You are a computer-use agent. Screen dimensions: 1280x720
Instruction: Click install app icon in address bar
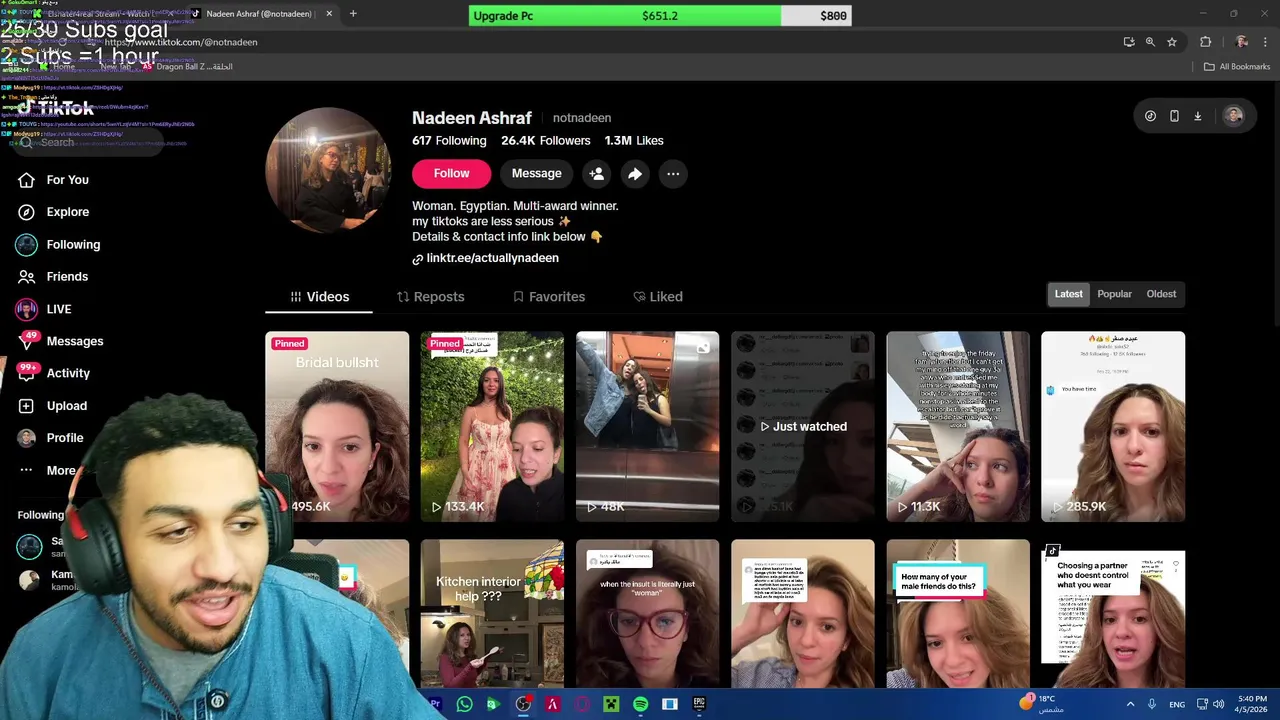pos(1129,42)
